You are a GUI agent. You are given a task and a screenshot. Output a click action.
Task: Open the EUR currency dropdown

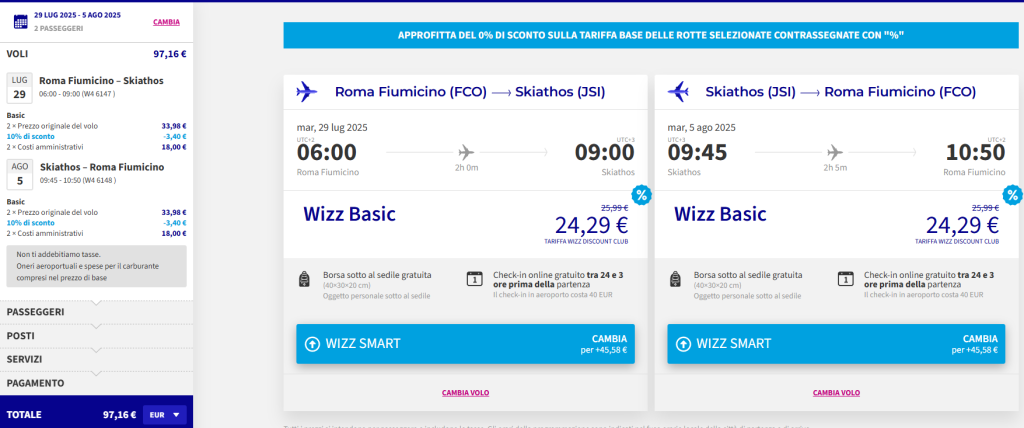(x=165, y=415)
